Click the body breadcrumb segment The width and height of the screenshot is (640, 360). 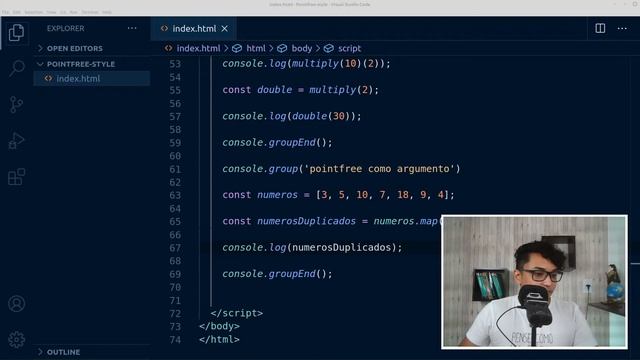click(x=302, y=48)
